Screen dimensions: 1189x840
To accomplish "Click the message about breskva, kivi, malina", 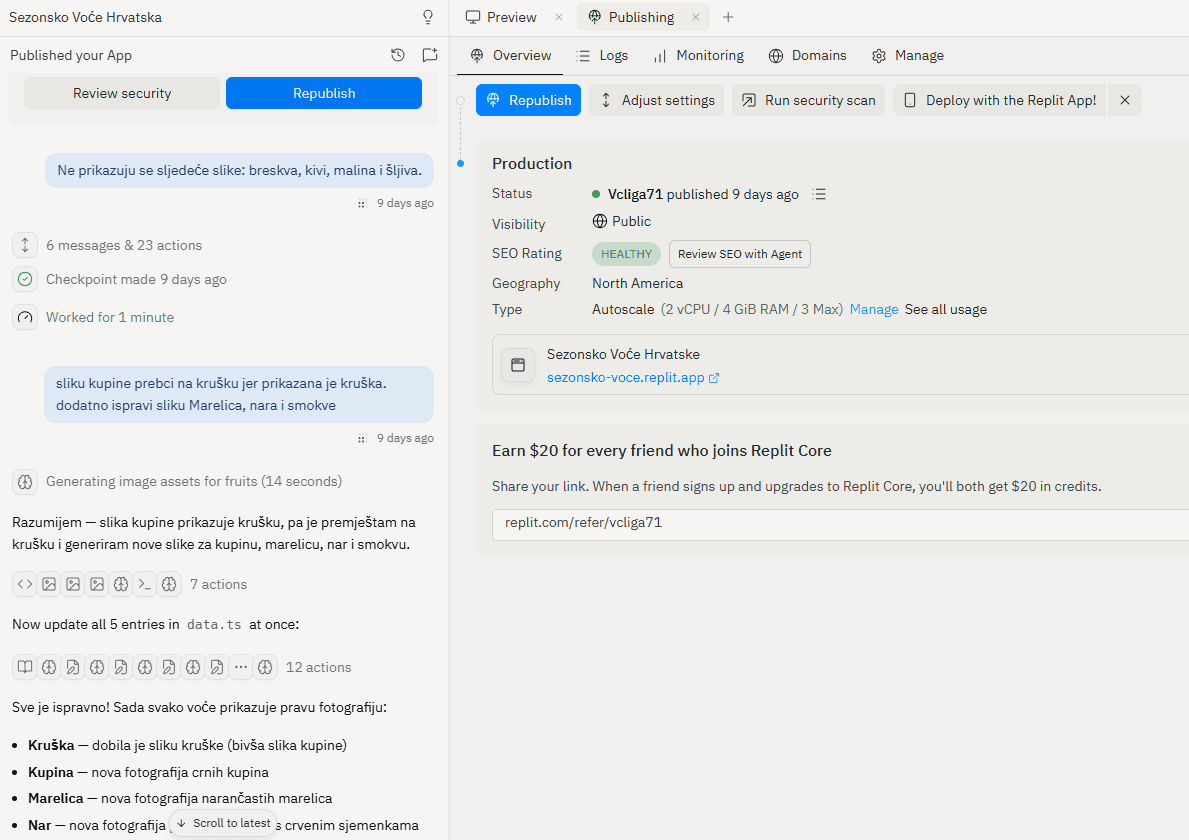I will tap(240, 171).
